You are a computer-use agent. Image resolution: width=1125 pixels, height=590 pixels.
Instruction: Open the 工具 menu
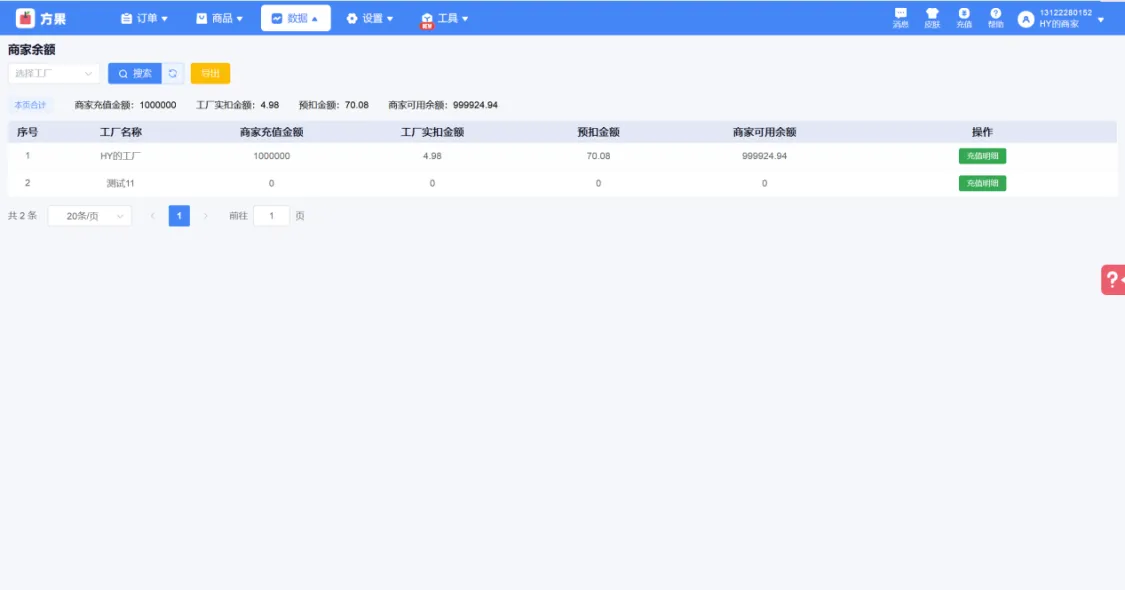click(445, 18)
